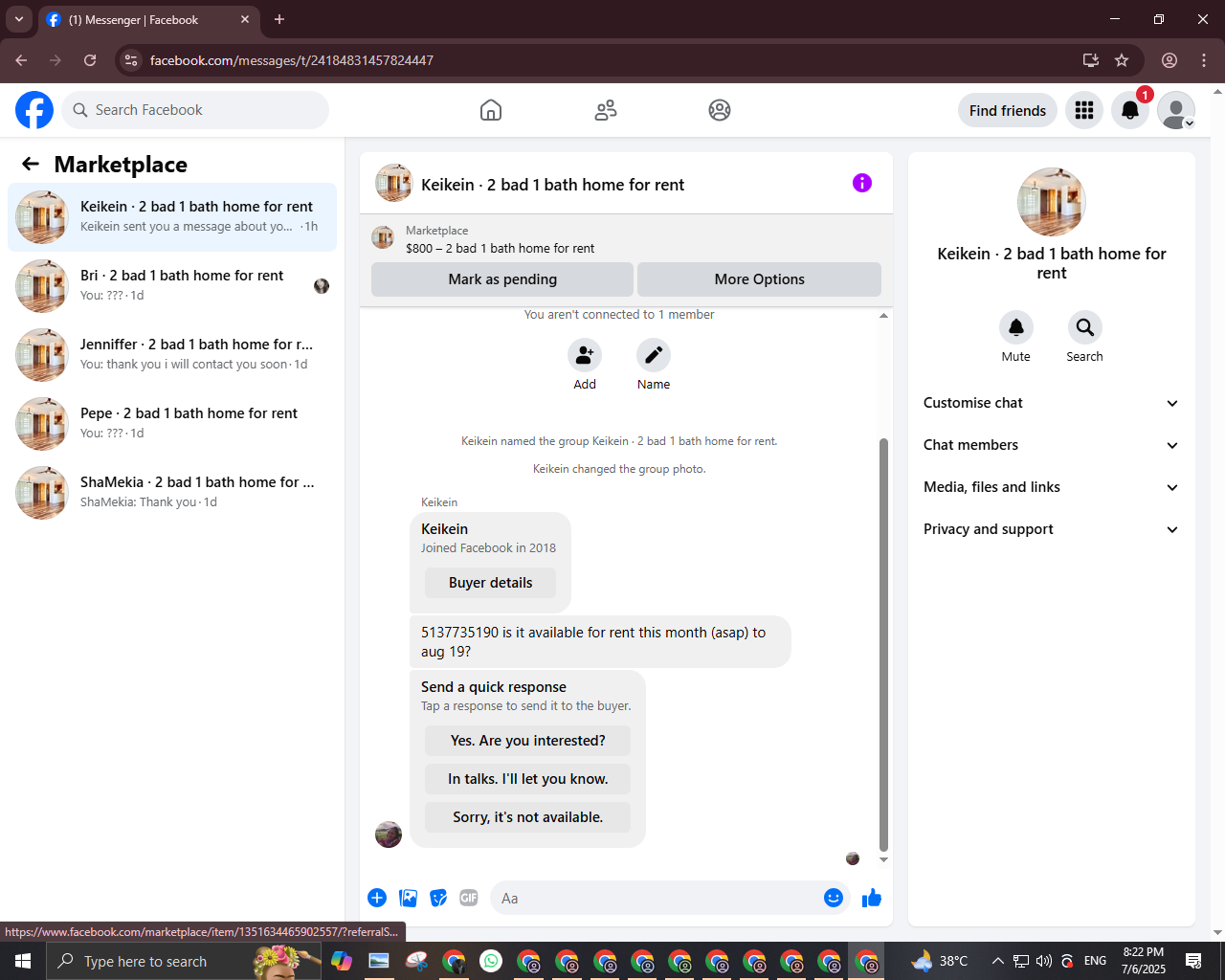
Task: Search in conversation magnifier icon
Action: click(x=1085, y=327)
